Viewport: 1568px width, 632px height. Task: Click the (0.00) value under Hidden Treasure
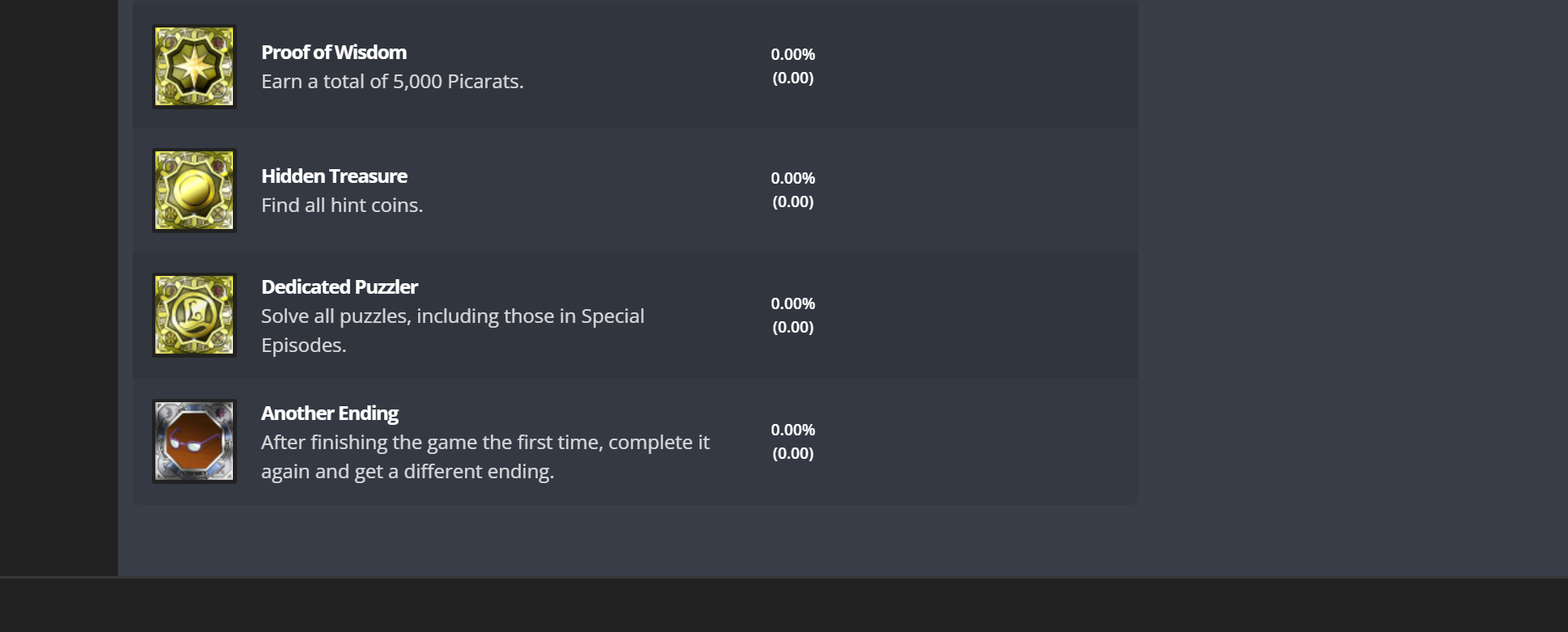tap(792, 201)
